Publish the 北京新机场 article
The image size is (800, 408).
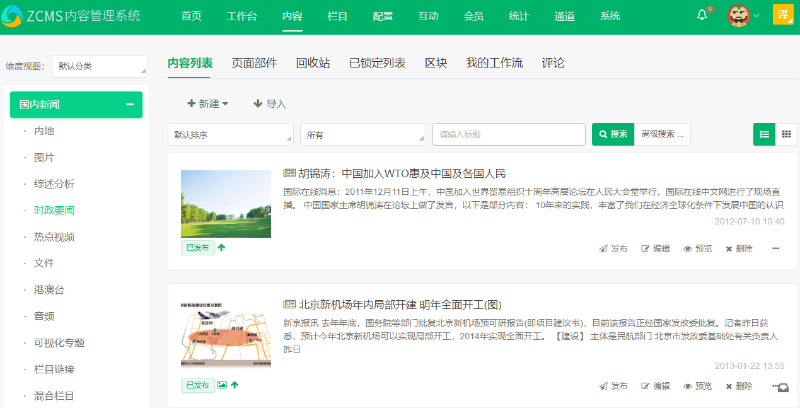613,386
